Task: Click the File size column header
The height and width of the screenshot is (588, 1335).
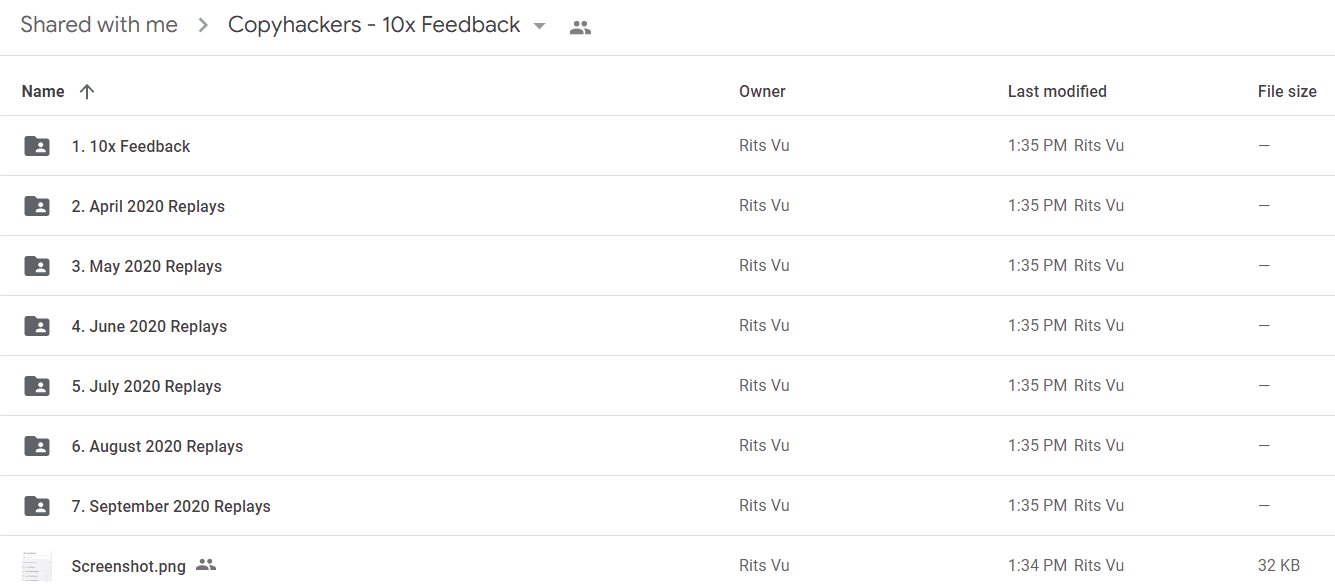Action: coord(1287,91)
